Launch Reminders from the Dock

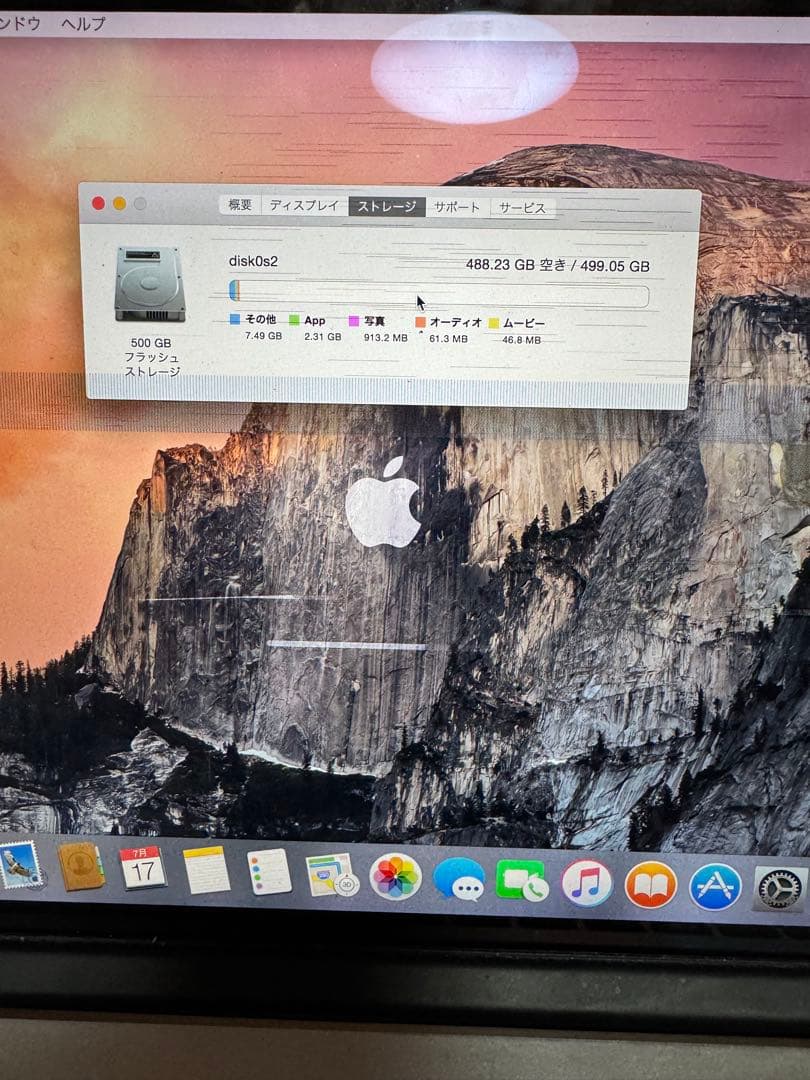point(269,872)
